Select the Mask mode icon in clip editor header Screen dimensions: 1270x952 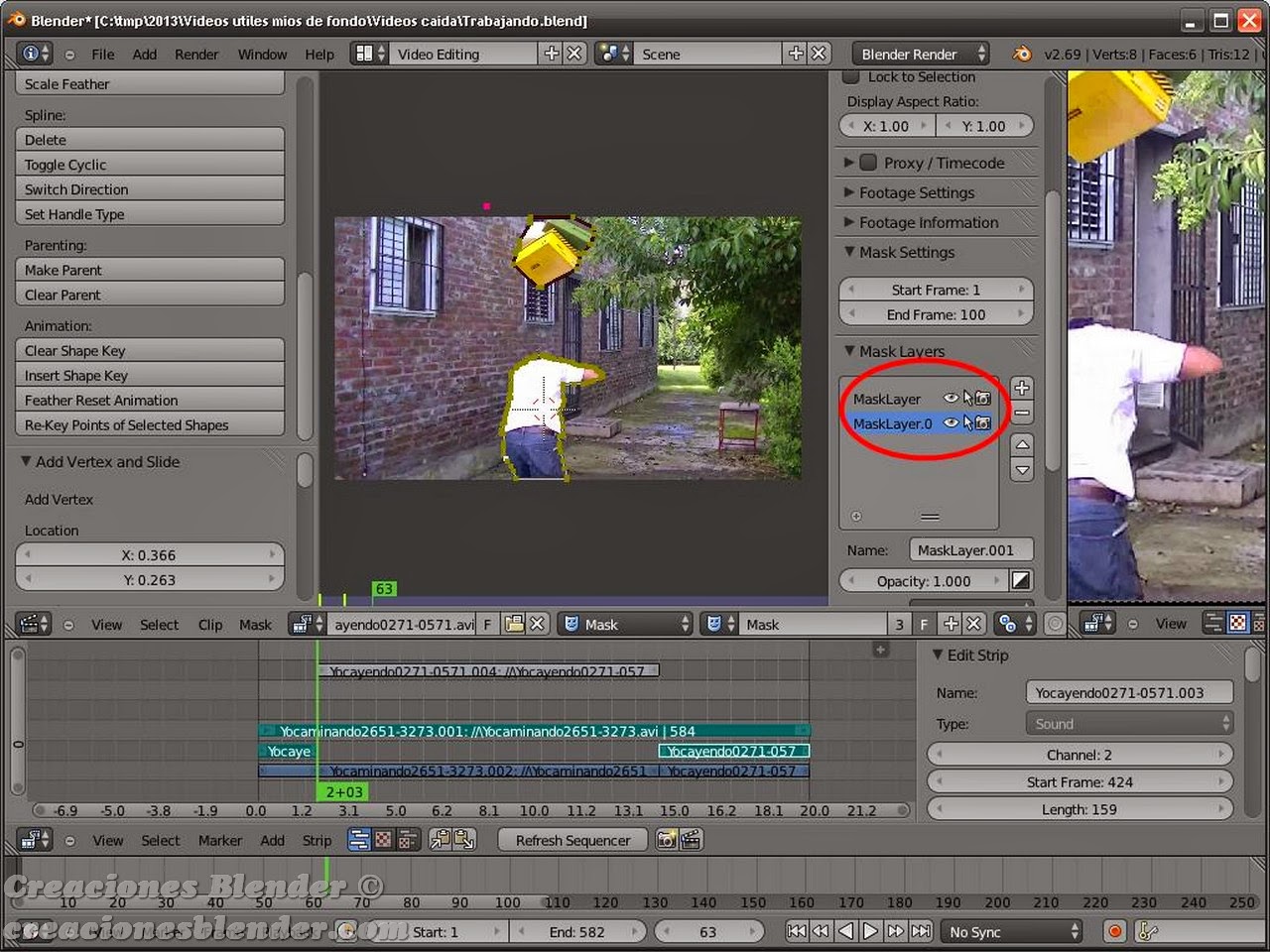pos(572,624)
